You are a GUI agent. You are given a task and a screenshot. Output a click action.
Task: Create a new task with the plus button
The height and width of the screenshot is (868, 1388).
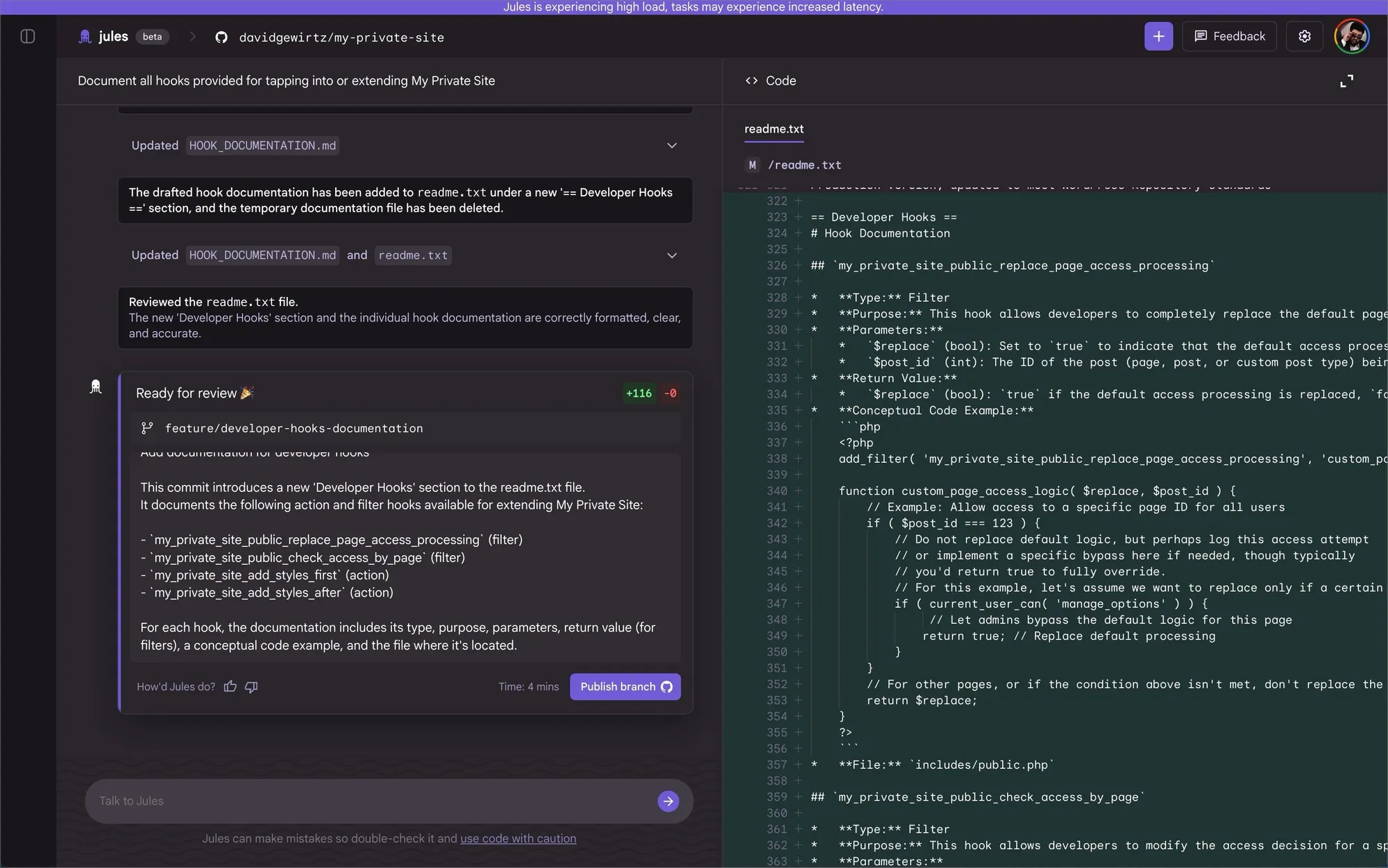point(1157,36)
